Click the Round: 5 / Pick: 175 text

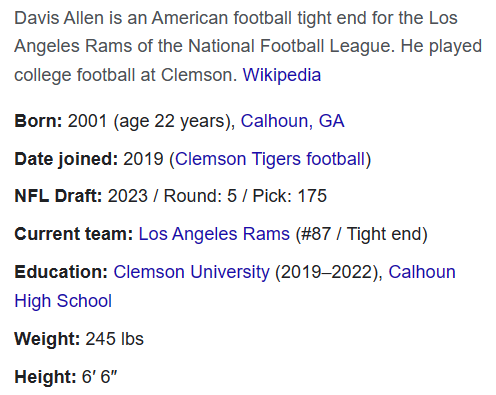[245, 196]
